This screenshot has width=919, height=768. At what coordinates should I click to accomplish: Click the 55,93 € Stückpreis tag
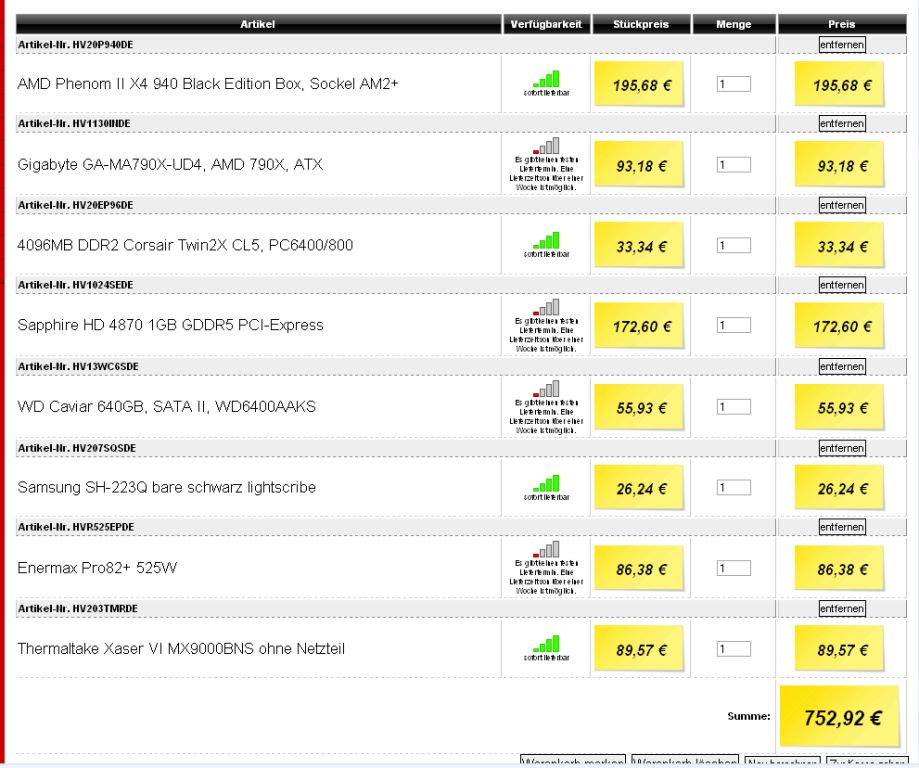click(639, 407)
